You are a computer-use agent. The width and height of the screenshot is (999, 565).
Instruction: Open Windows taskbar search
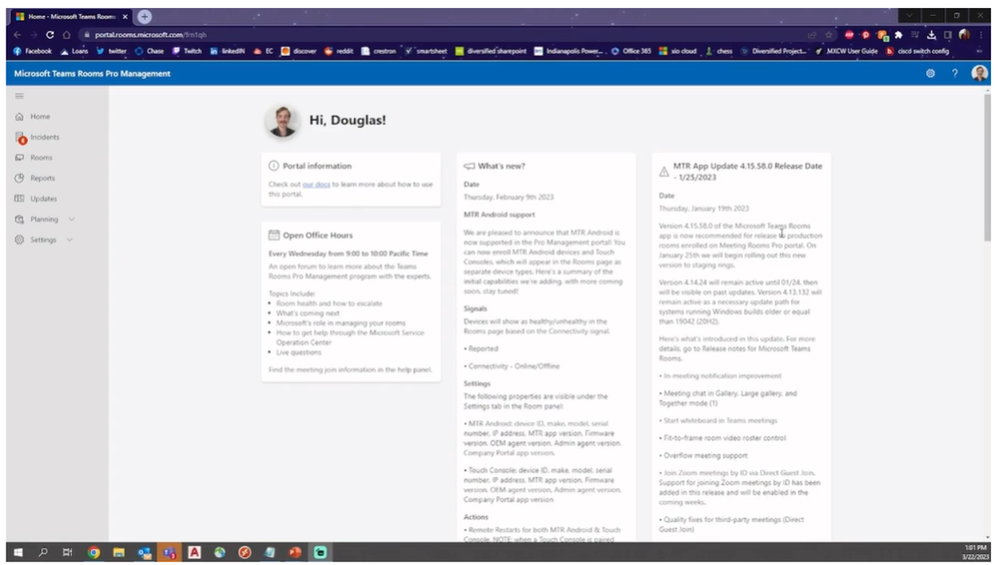(43, 552)
